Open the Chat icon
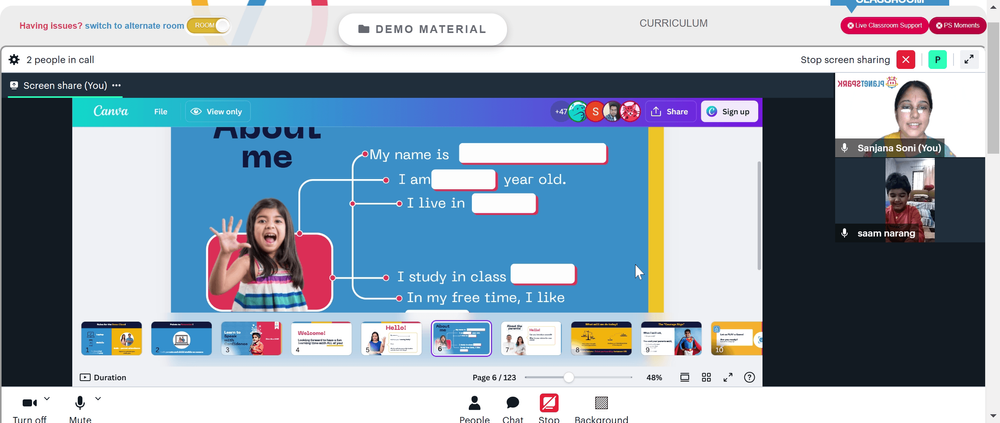Screen dimensions: 1000x423 tap(513, 403)
